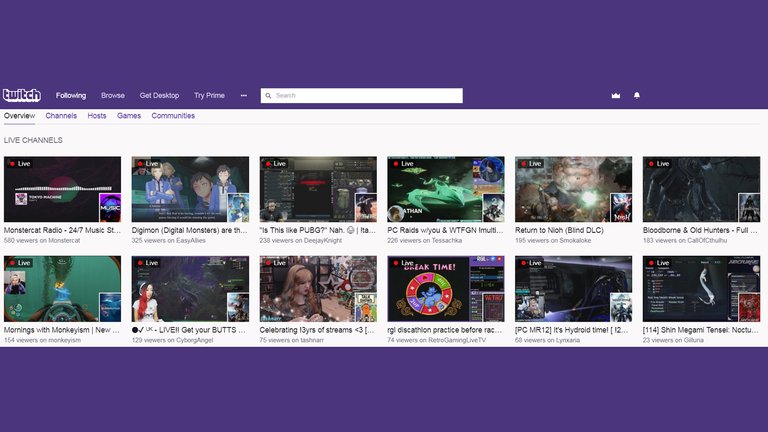
Task: Open the three-dot more menu
Action: click(x=243, y=96)
